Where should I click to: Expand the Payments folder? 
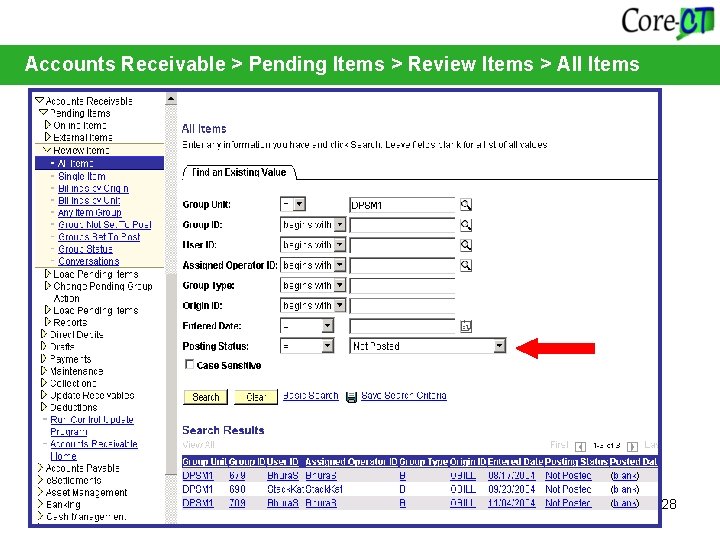pos(44,358)
